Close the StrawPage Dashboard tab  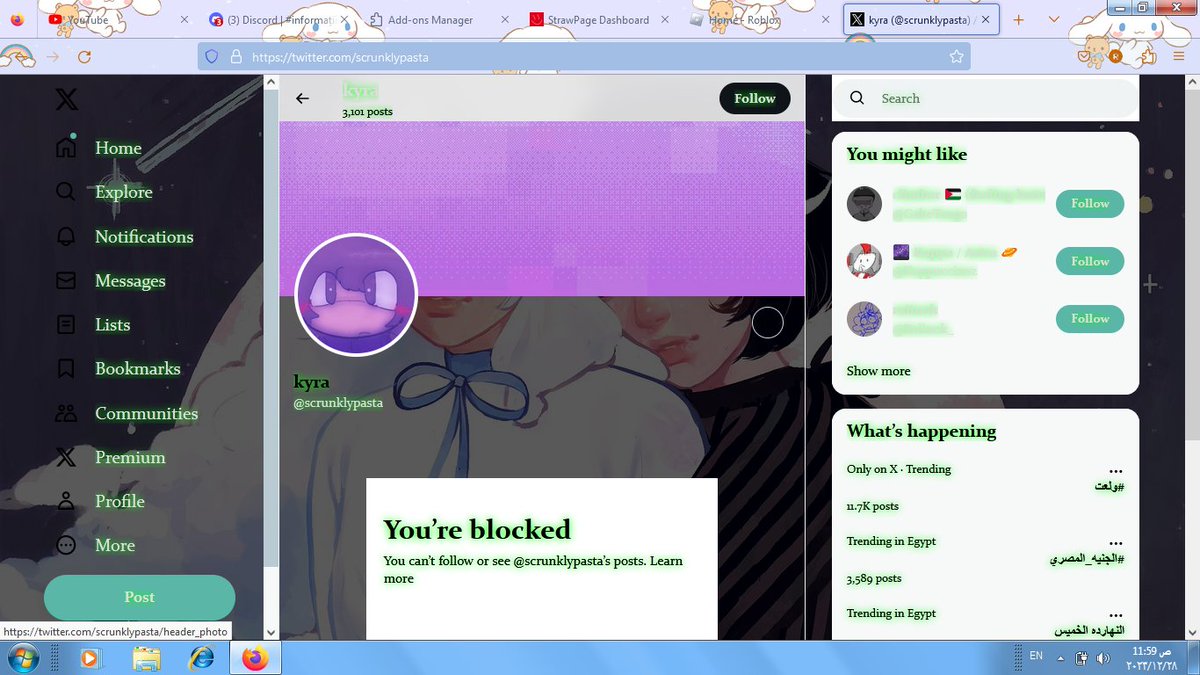pos(665,19)
